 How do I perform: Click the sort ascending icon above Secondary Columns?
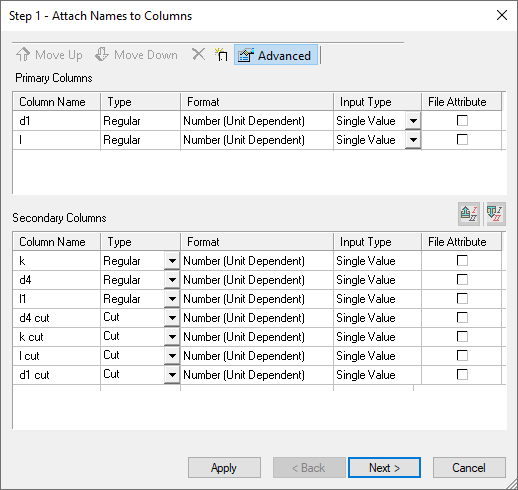tap(469, 214)
